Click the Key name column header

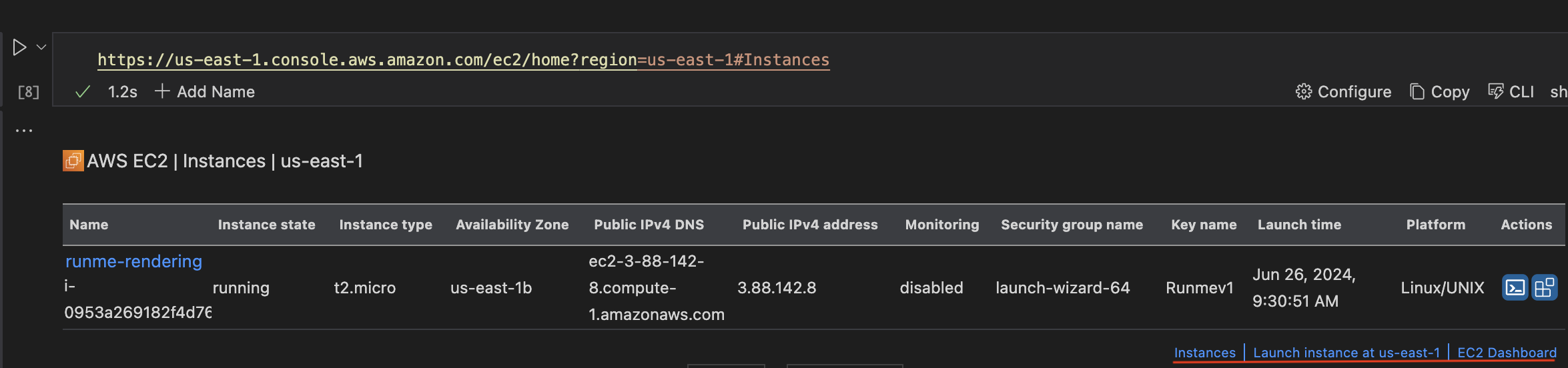click(1204, 225)
